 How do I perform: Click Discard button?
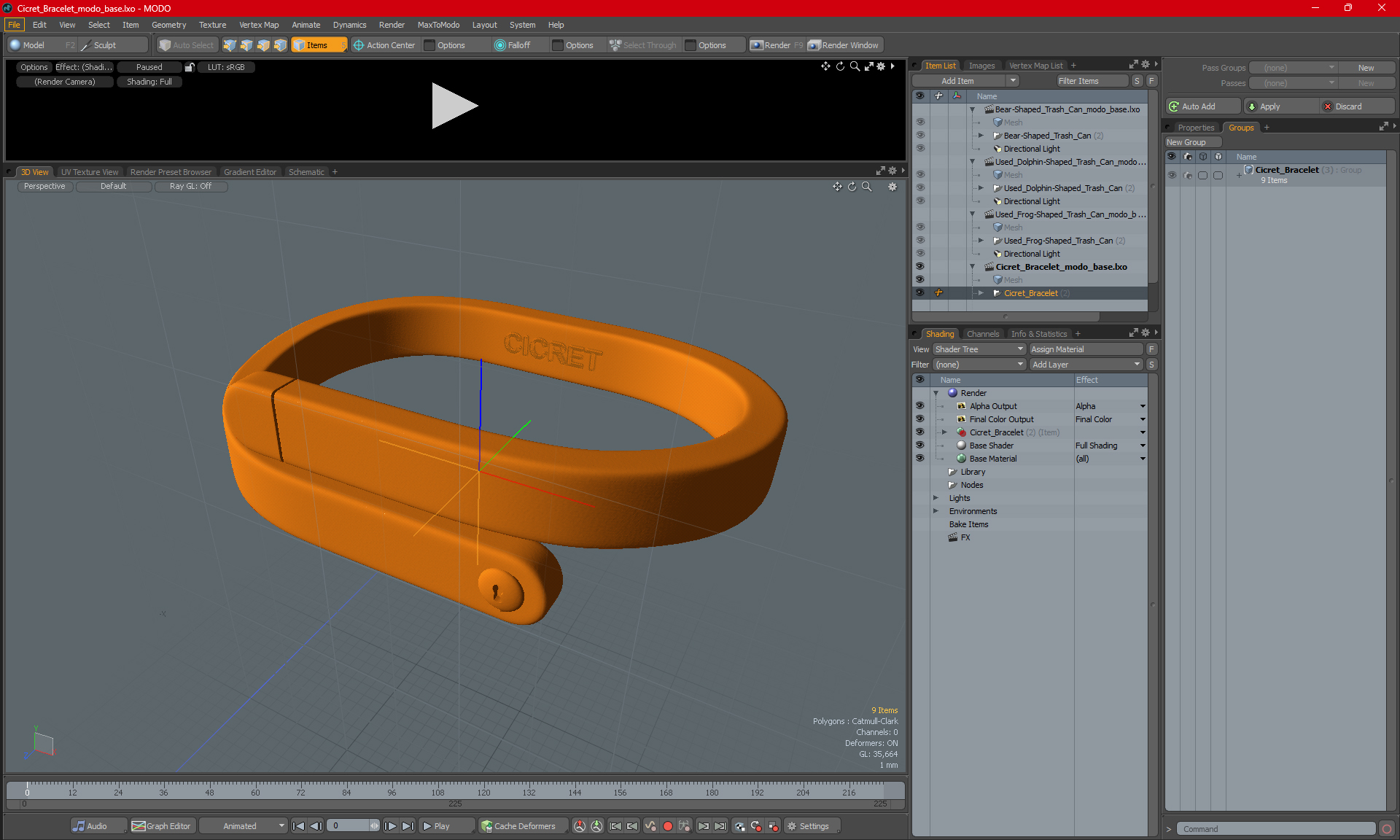[x=1358, y=106]
